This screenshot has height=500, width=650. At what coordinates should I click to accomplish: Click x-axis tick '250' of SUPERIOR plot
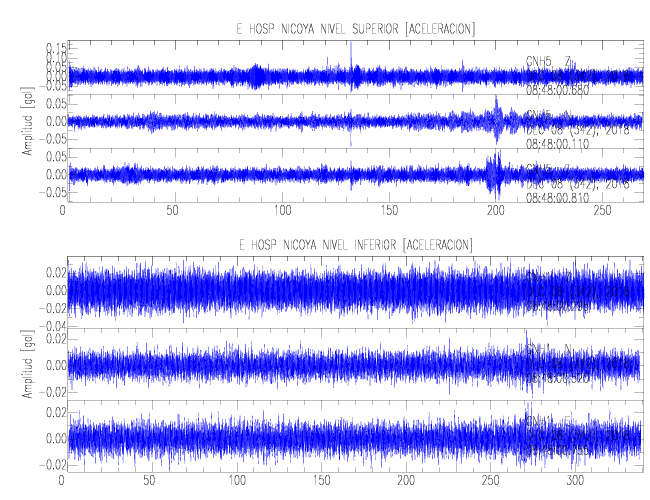pyautogui.click(x=602, y=211)
